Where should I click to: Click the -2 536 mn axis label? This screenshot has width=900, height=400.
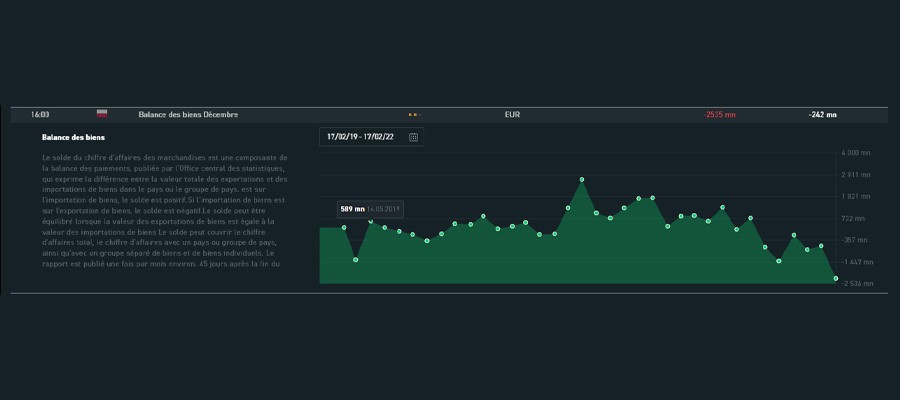pyautogui.click(x=856, y=284)
